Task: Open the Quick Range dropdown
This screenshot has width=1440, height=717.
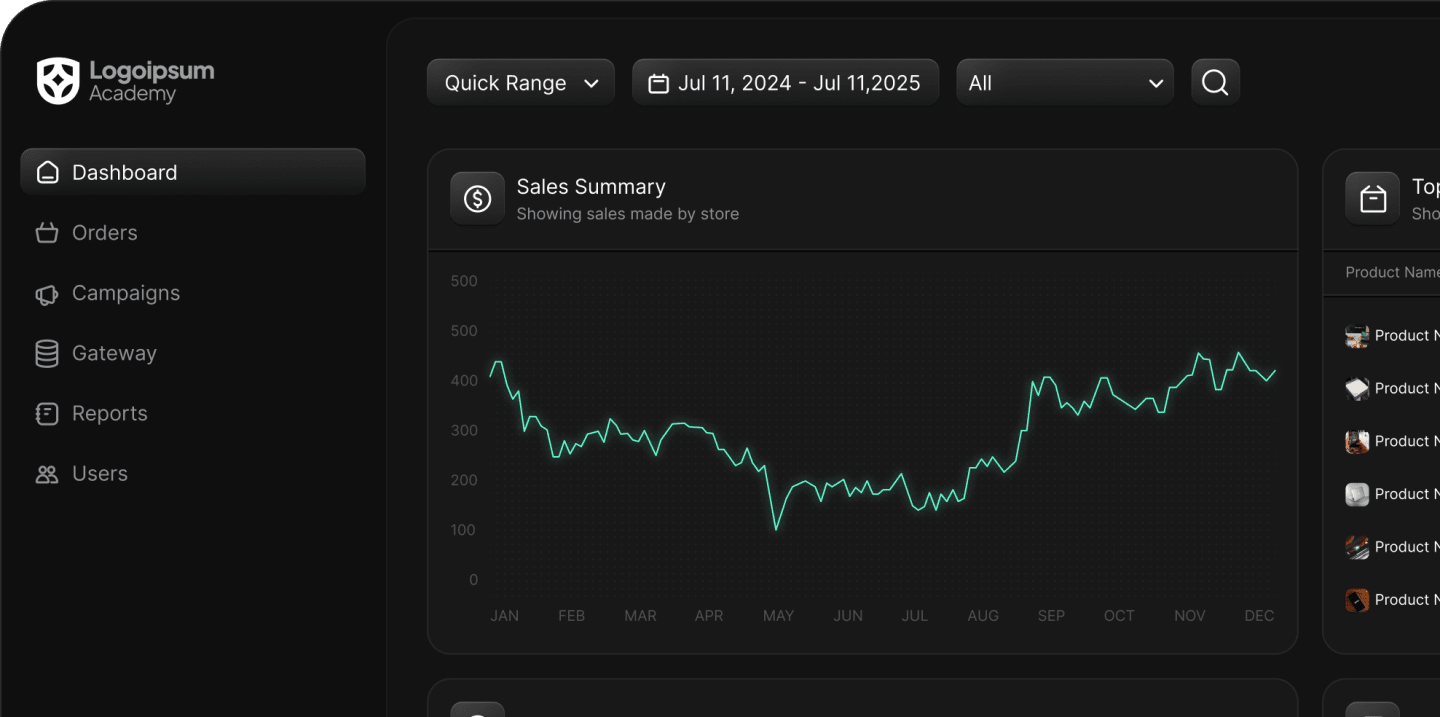Action: pyautogui.click(x=521, y=83)
